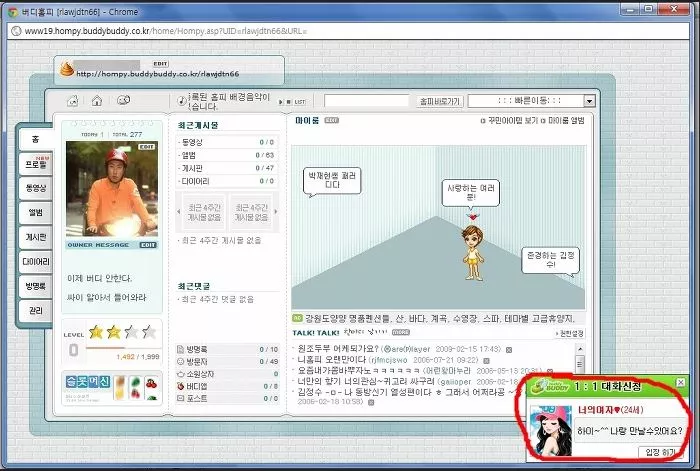This screenshot has height=471, width=700.
Task: Click the 앨범 row in recent posts
Action: [227, 155]
